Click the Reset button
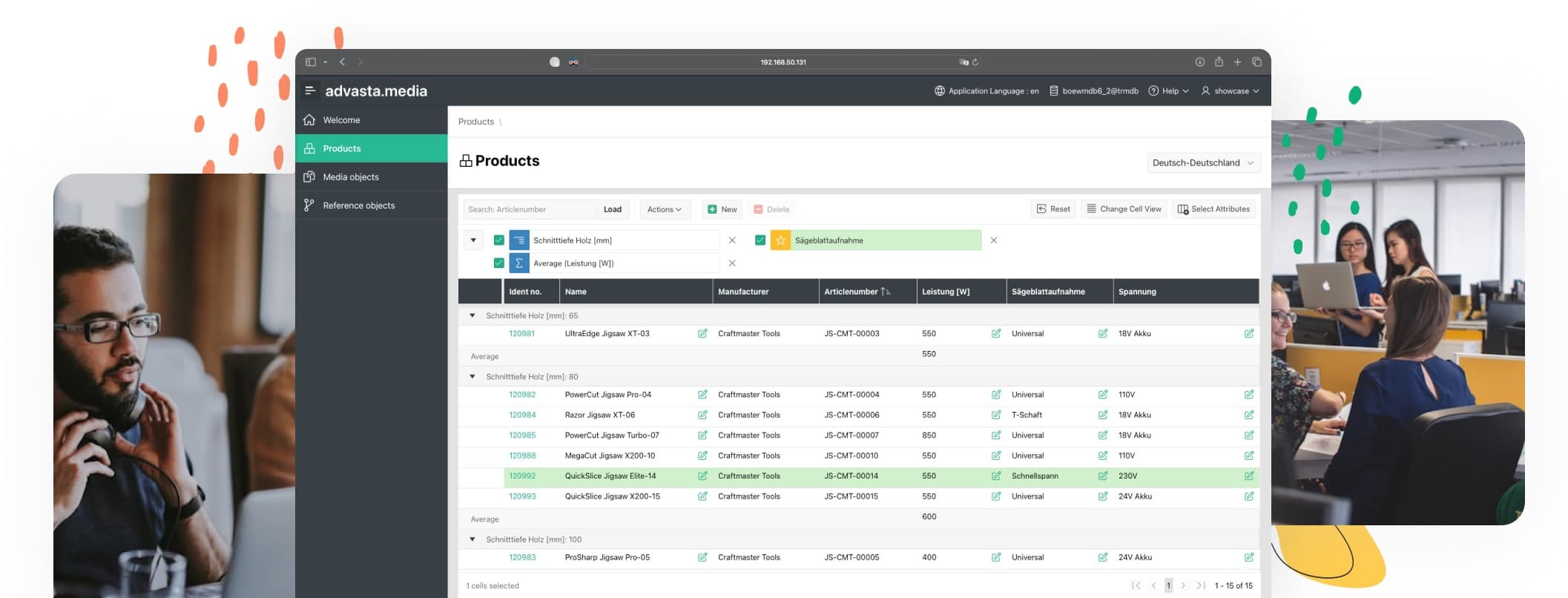 (x=1053, y=209)
